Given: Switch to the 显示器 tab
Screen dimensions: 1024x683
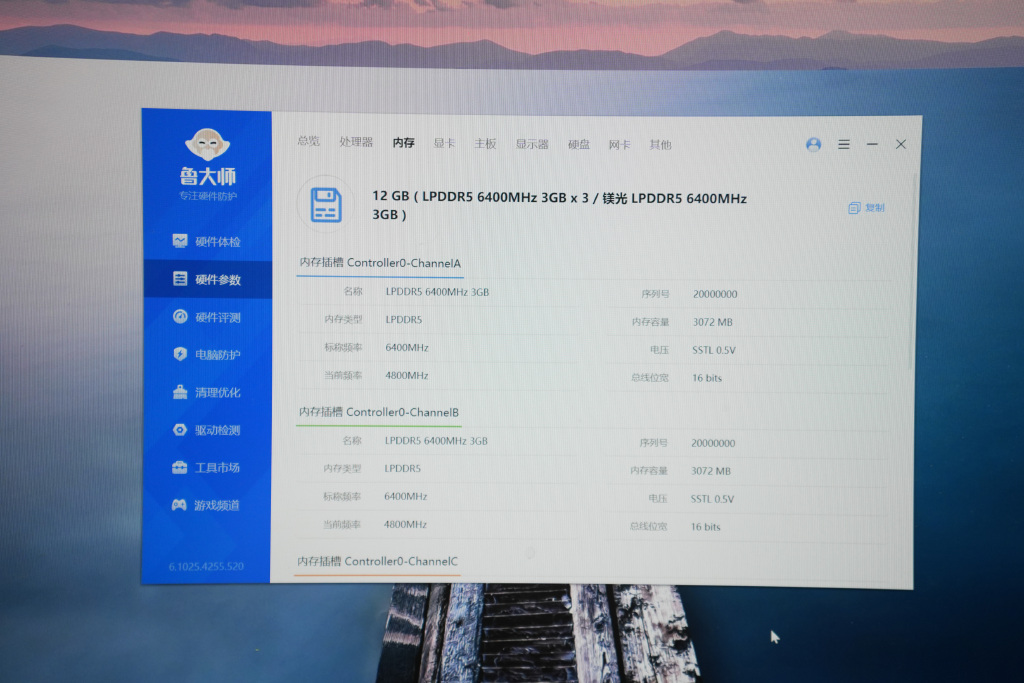Looking at the screenshot, I should click(532, 144).
